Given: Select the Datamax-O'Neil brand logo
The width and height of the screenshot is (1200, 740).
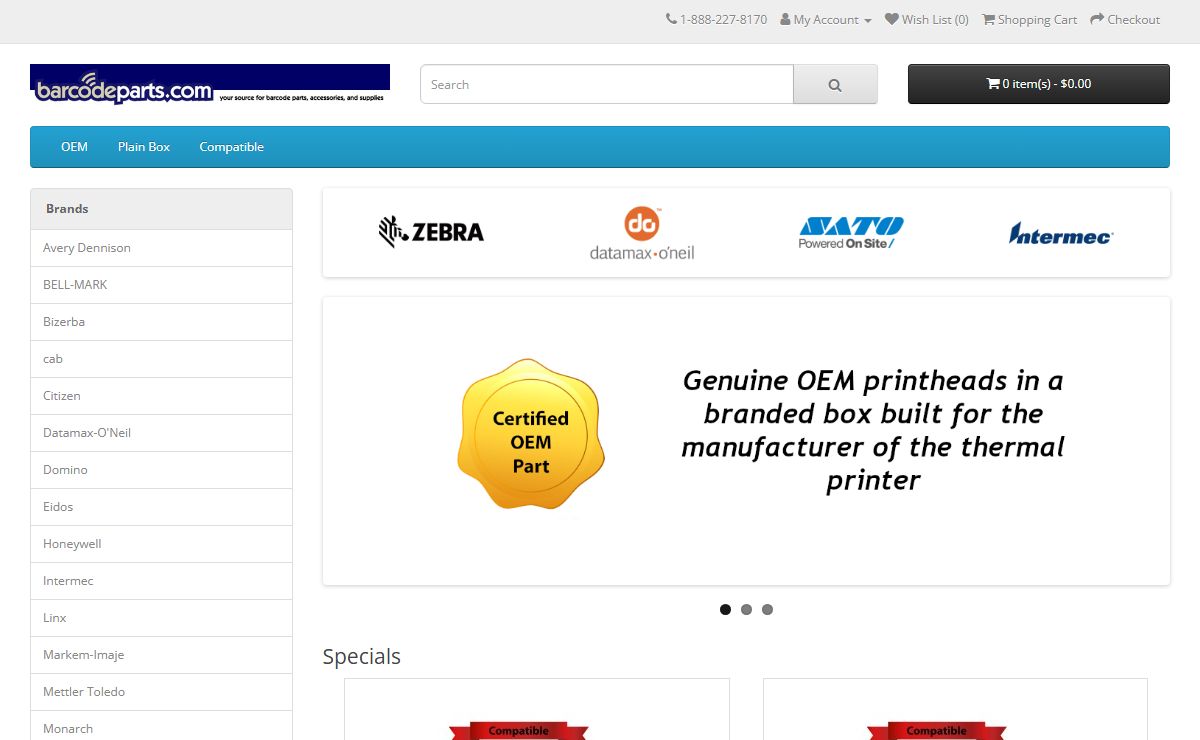Looking at the screenshot, I should 642,233.
